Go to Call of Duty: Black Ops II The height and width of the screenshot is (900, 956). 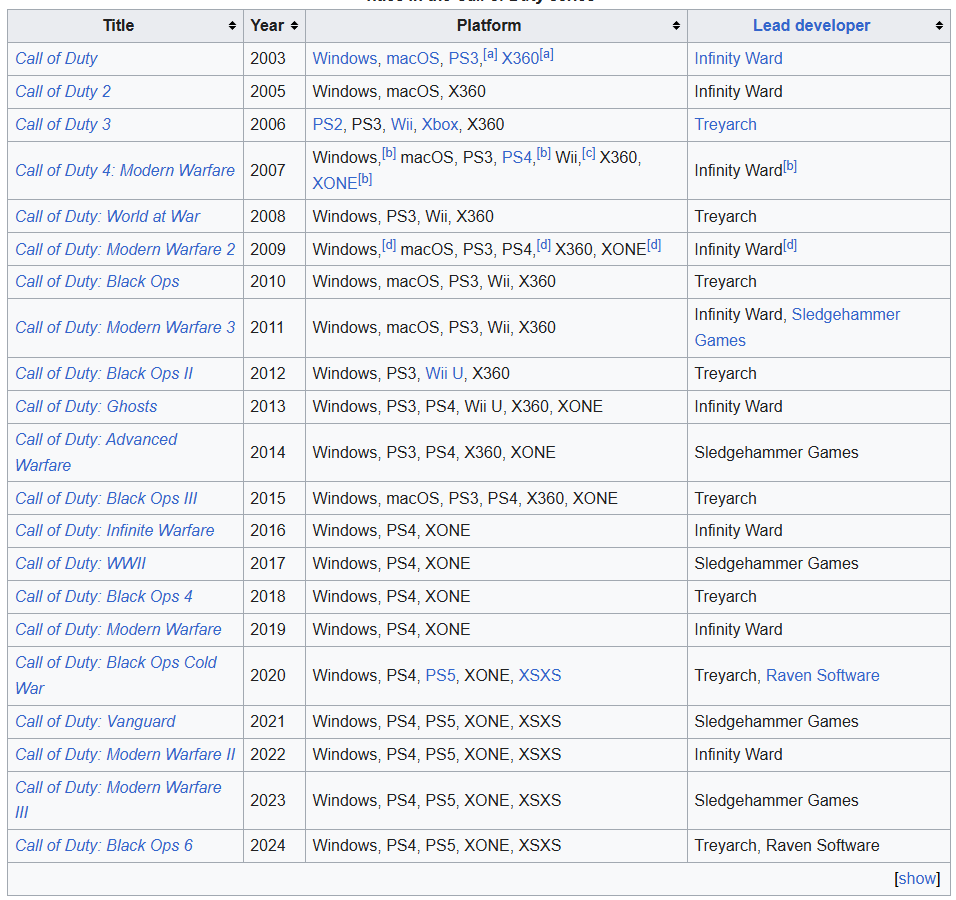(104, 373)
